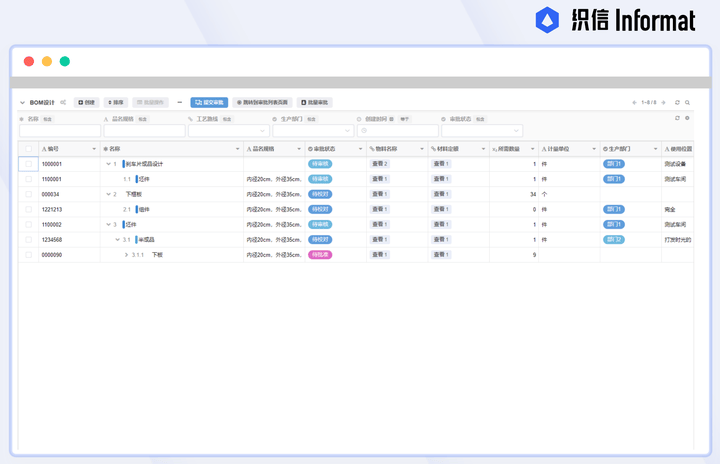
Task: Click the 跳转到审批列表页面 button
Action: (x=262, y=102)
